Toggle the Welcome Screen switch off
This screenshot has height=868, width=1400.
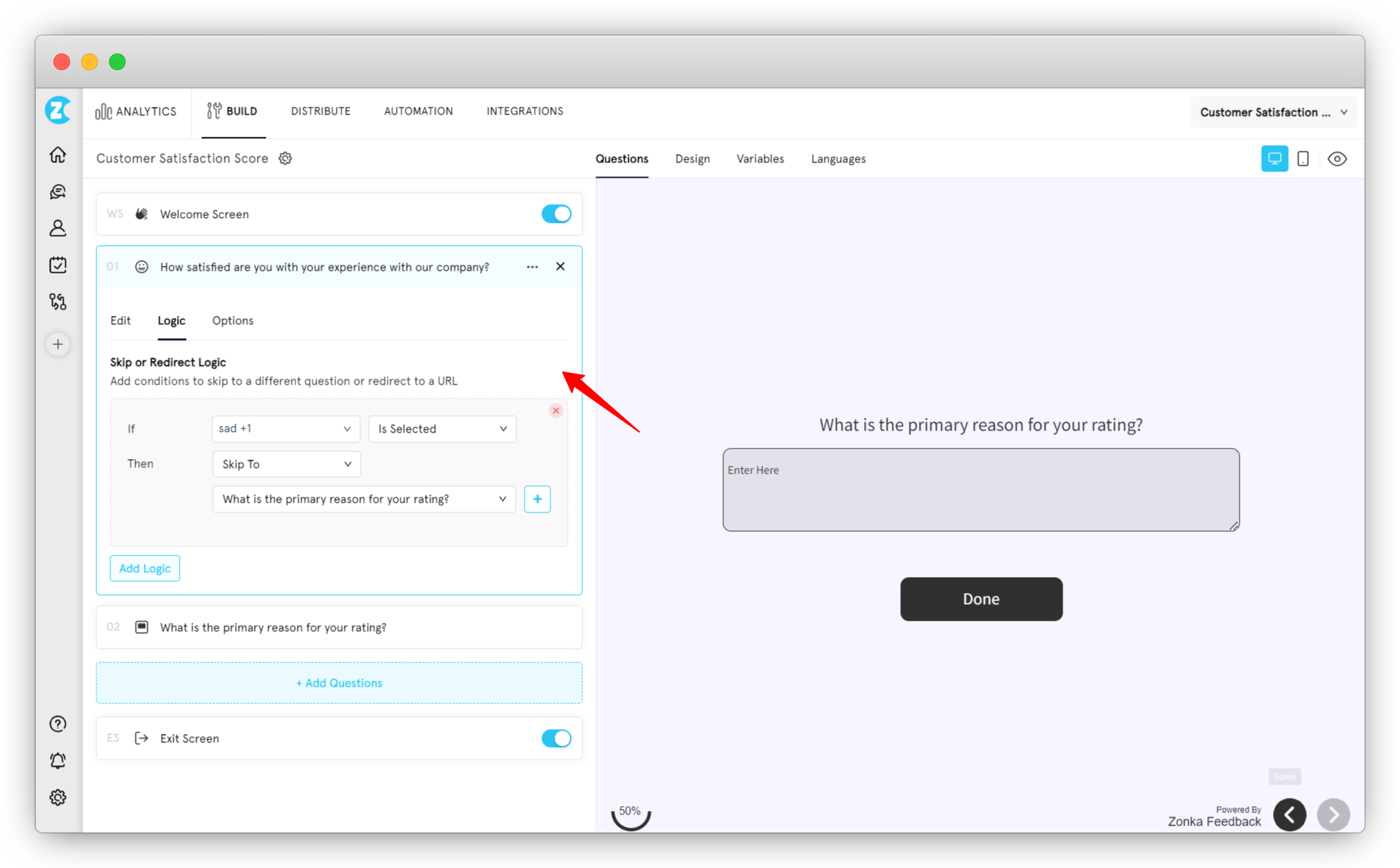(x=556, y=214)
